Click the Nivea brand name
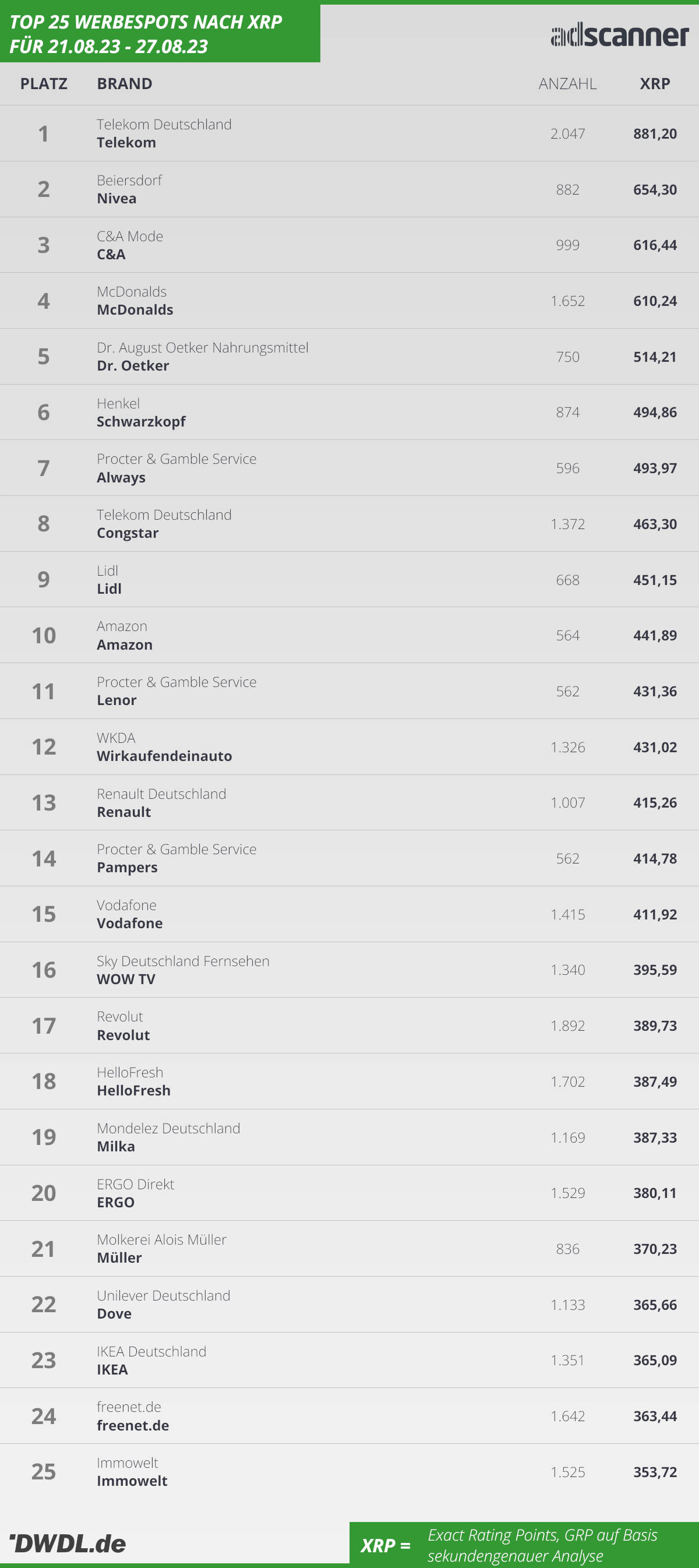Image resolution: width=699 pixels, height=1568 pixels. tap(117, 199)
